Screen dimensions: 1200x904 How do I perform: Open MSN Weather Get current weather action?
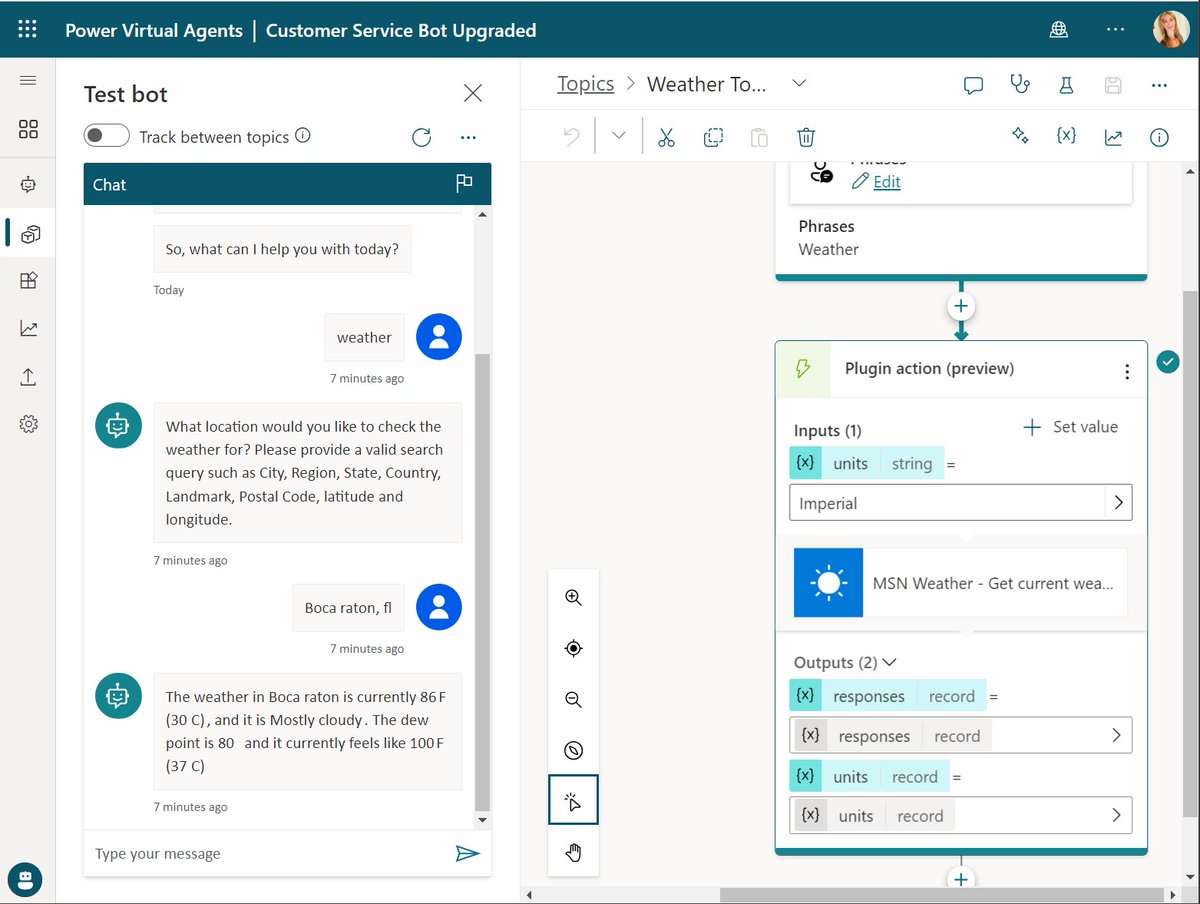pos(960,582)
